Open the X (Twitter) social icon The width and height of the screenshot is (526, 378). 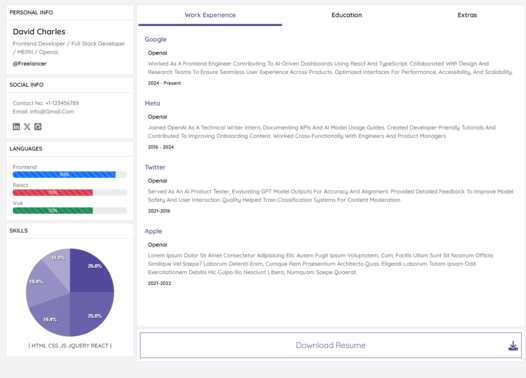[27, 126]
